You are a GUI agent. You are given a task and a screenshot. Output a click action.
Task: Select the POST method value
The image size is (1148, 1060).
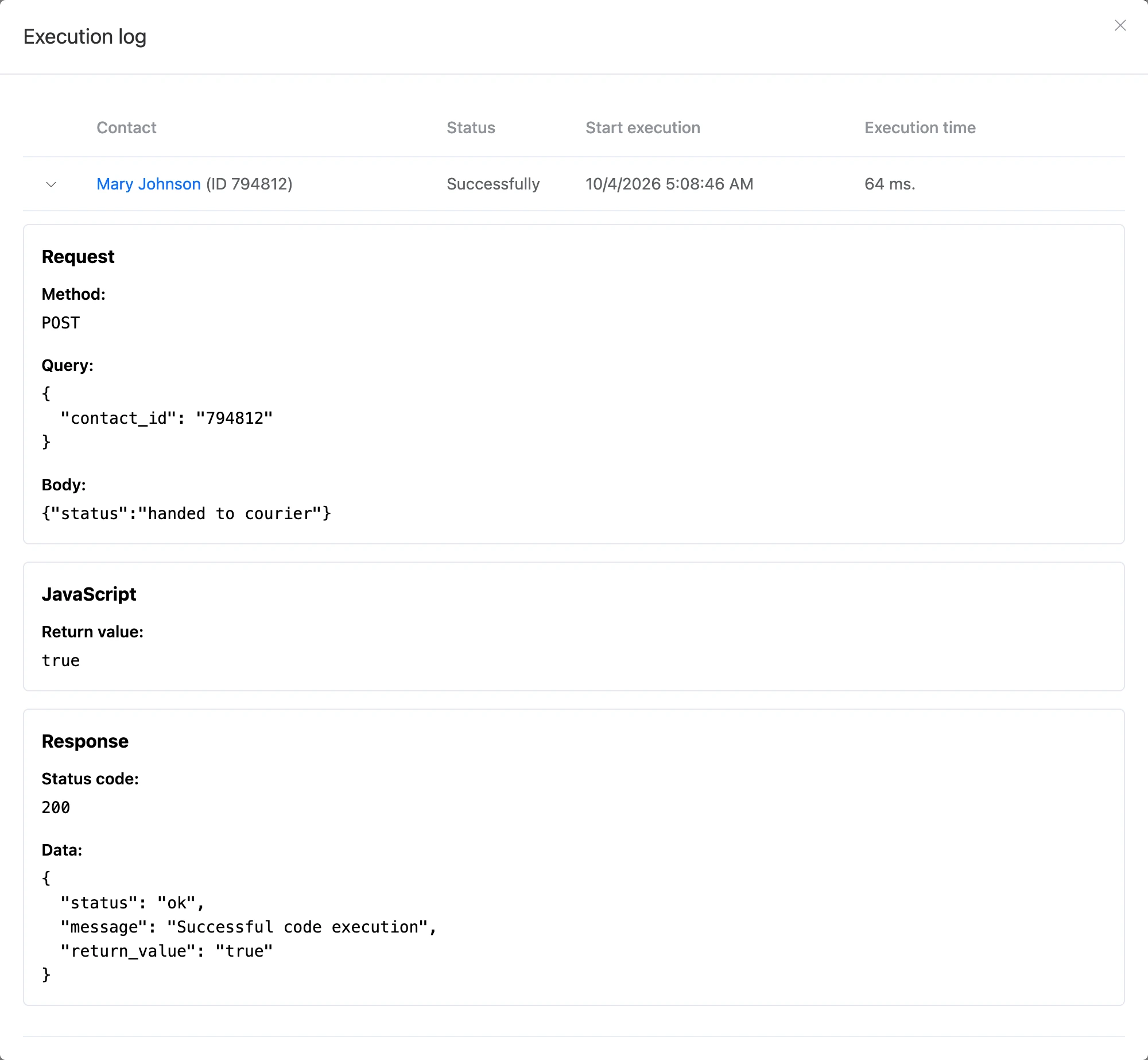pyautogui.click(x=61, y=323)
